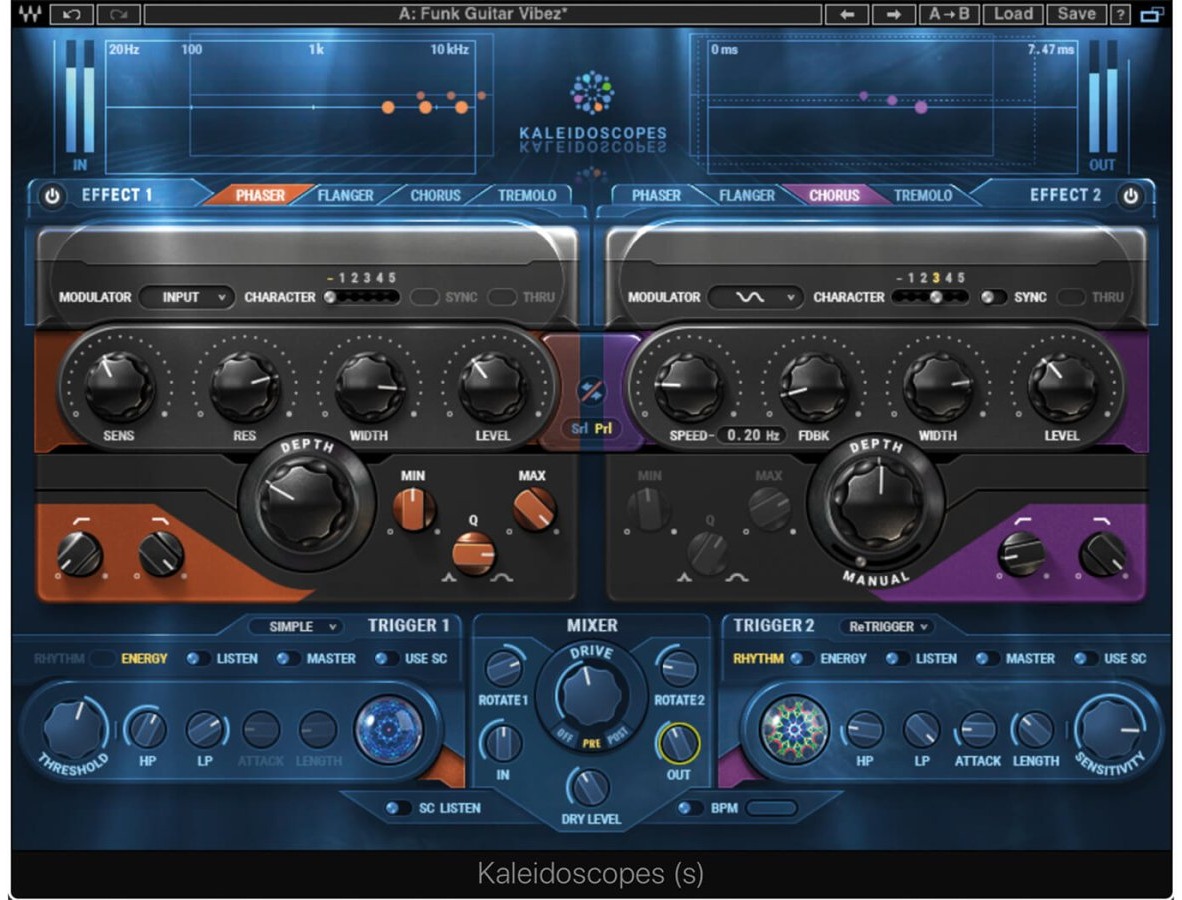Go to next preset arrow
This screenshot has width=1182, height=900.
tap(893, 14)
